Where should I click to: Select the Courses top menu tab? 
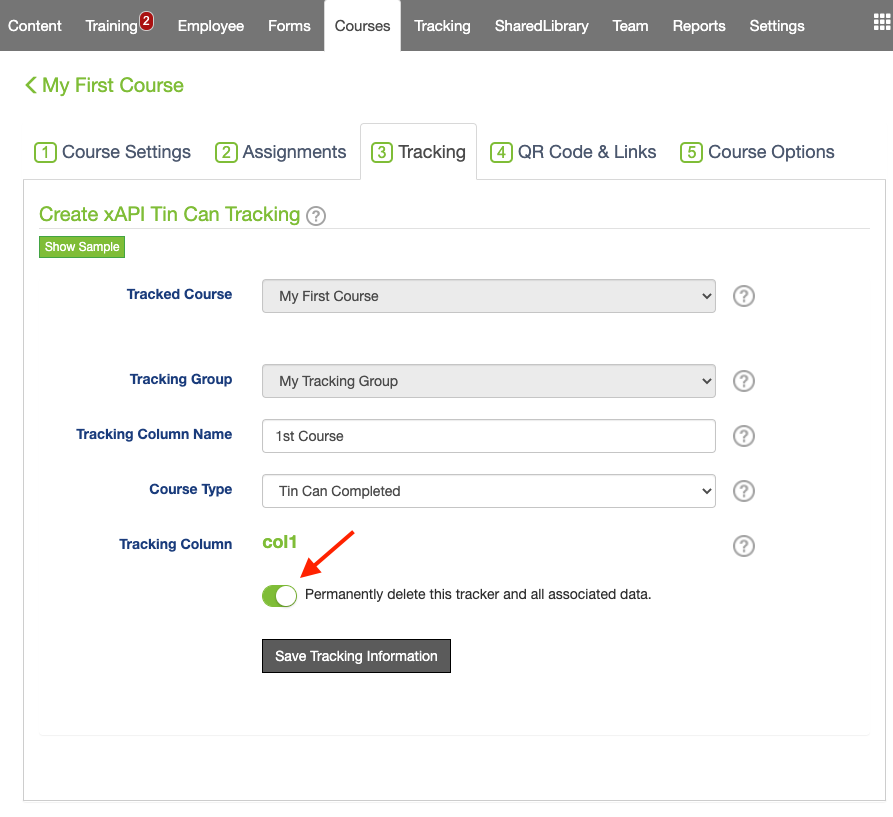click(x=362, y=26)
